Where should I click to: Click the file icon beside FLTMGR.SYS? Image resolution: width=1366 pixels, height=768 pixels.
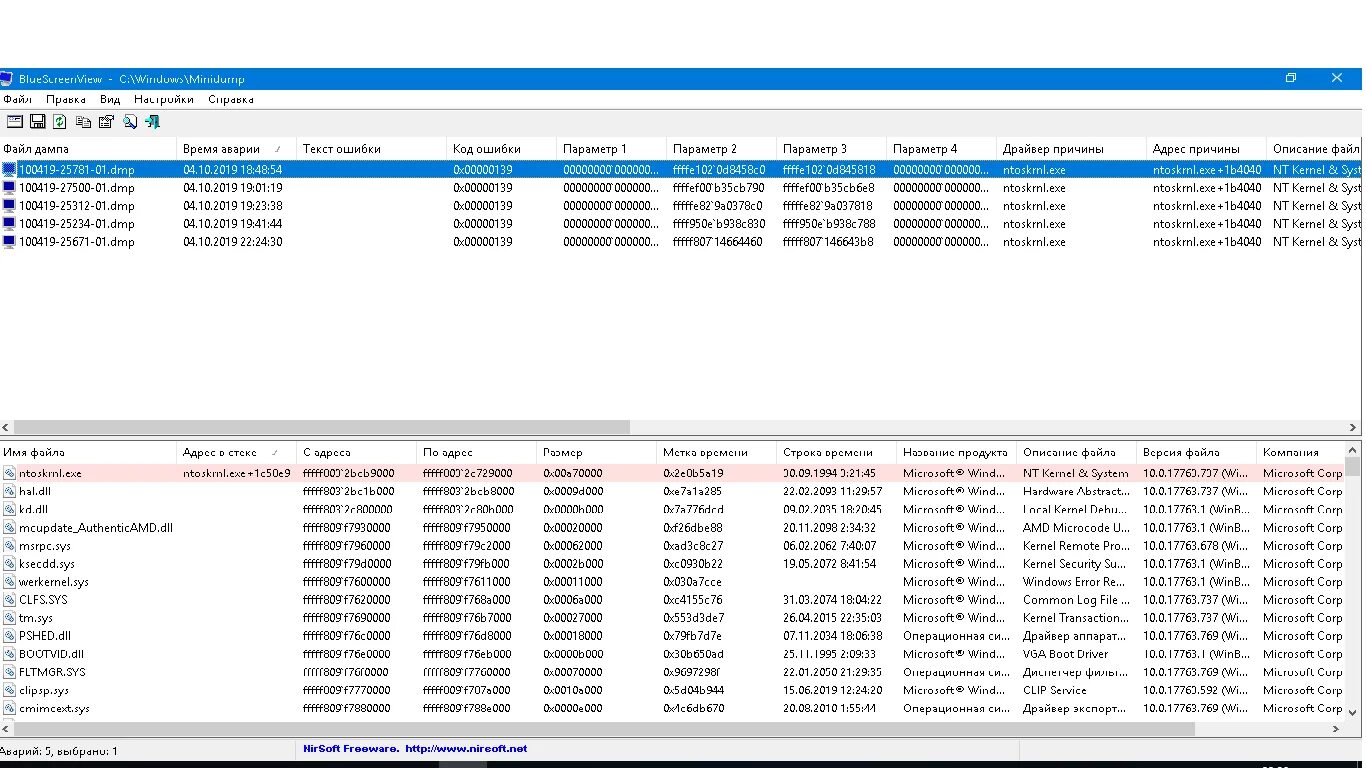pos(10,671)
